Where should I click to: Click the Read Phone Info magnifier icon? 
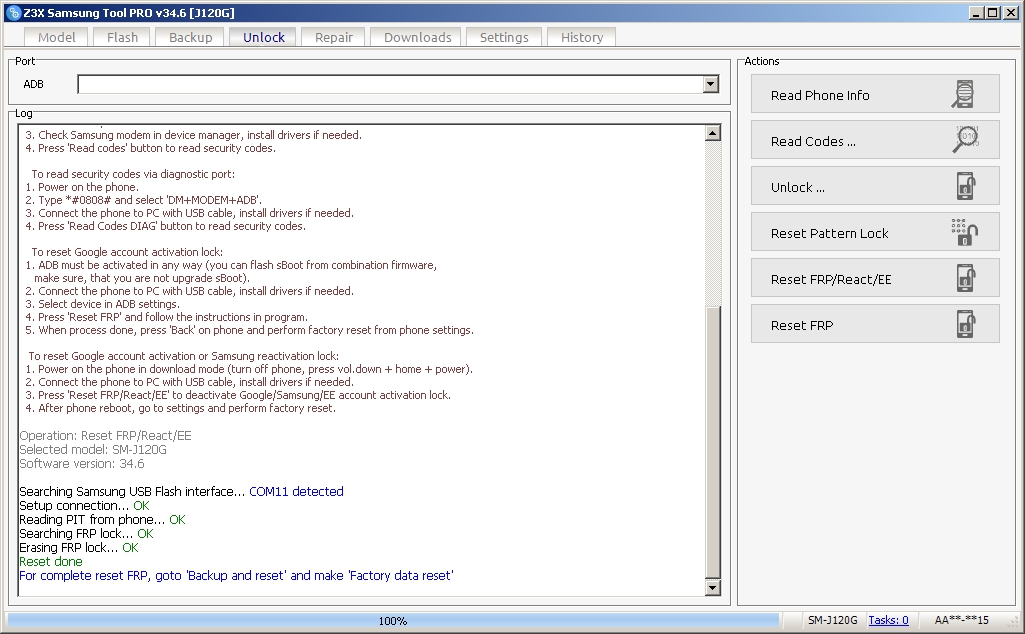point(963,94)
